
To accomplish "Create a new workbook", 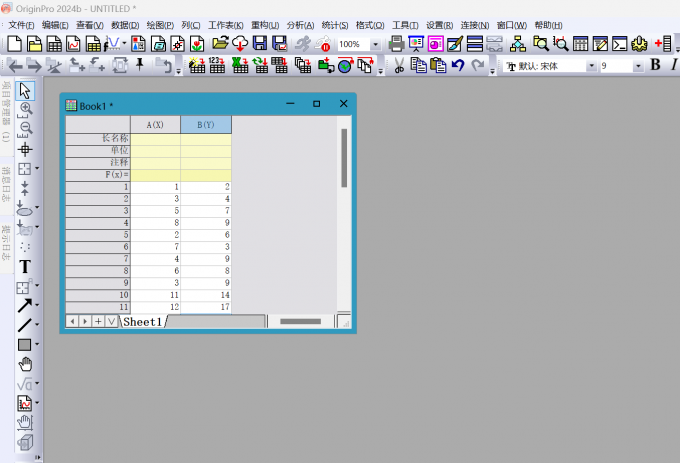I will click(x=54, y=44).
